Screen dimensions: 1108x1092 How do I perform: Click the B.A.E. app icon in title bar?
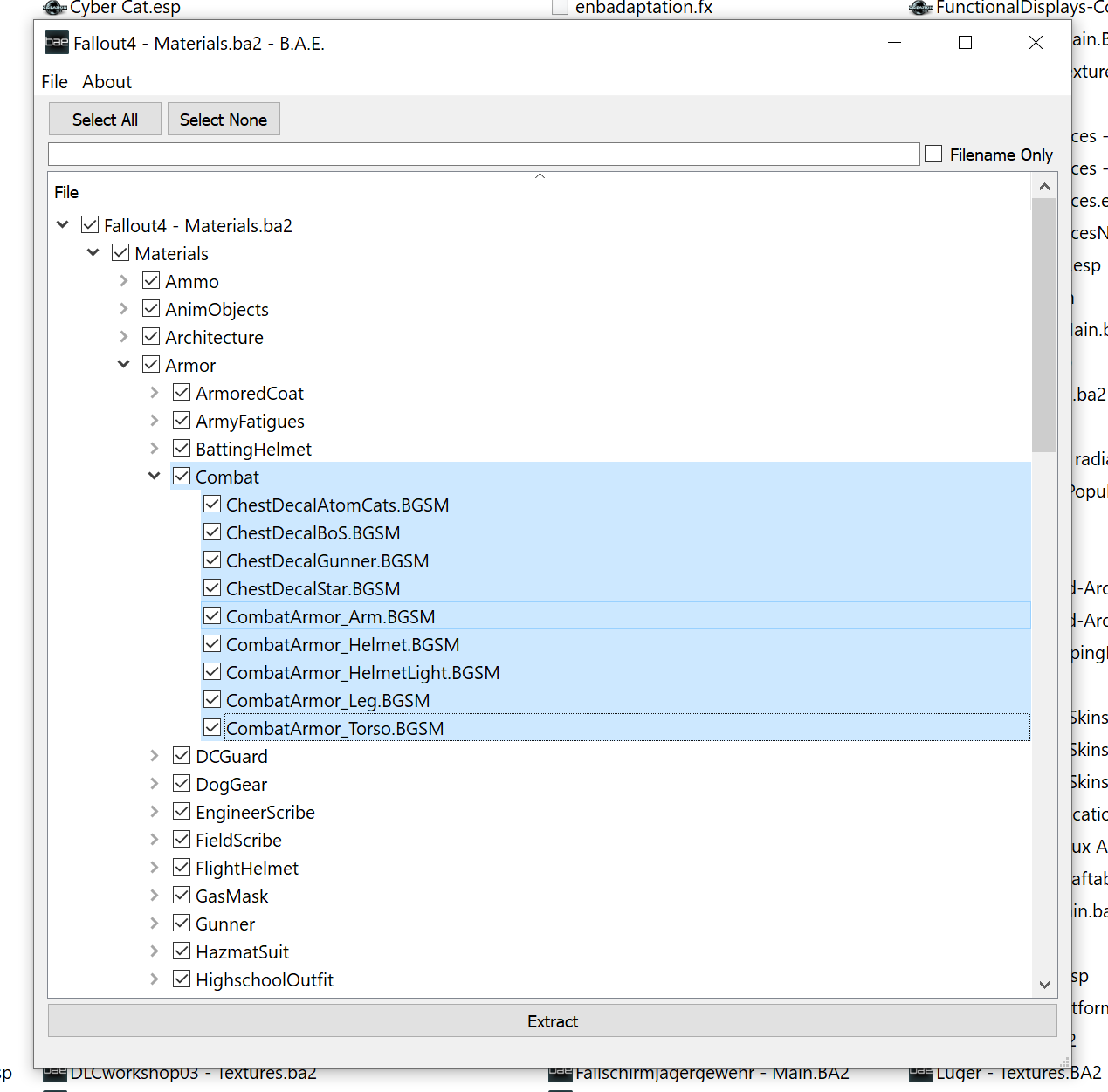click(56, 42)
